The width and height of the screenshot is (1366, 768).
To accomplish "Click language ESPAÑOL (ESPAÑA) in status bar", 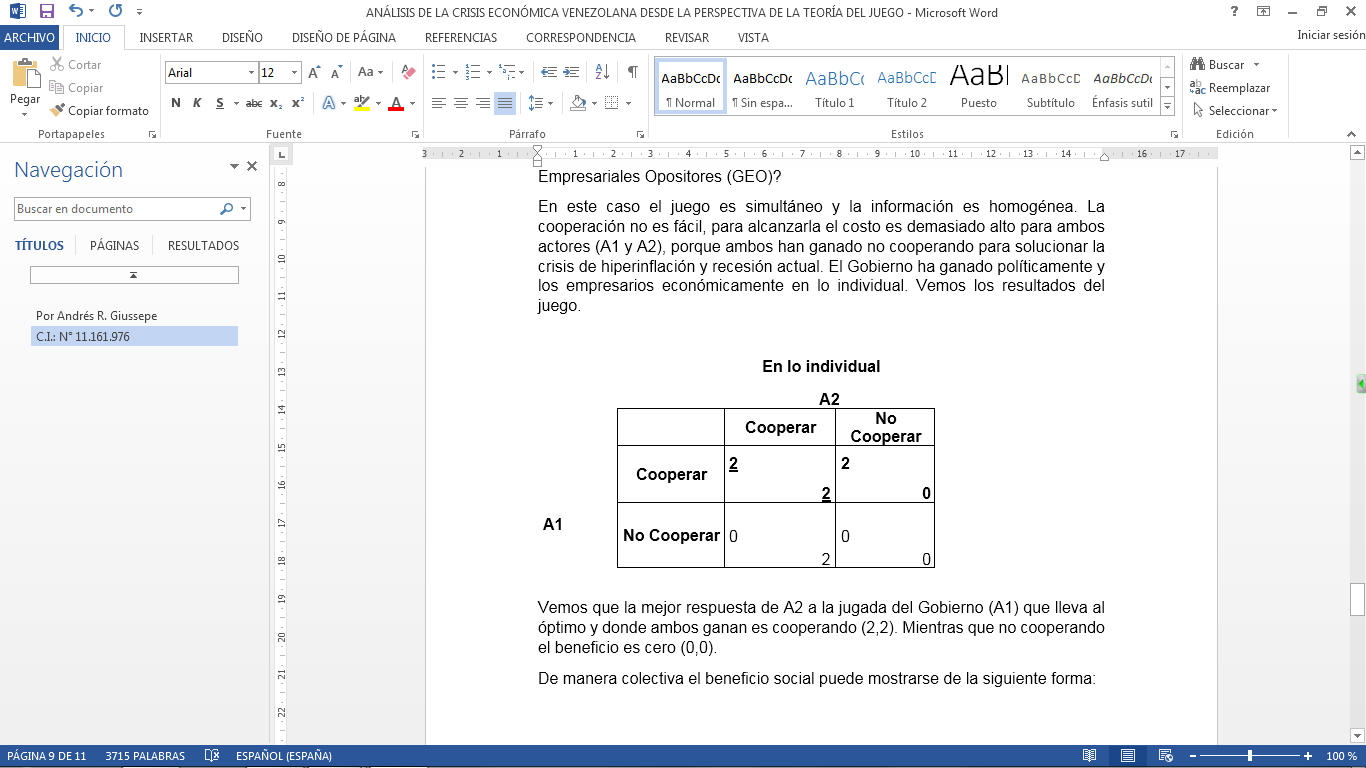I will (284, 756).
